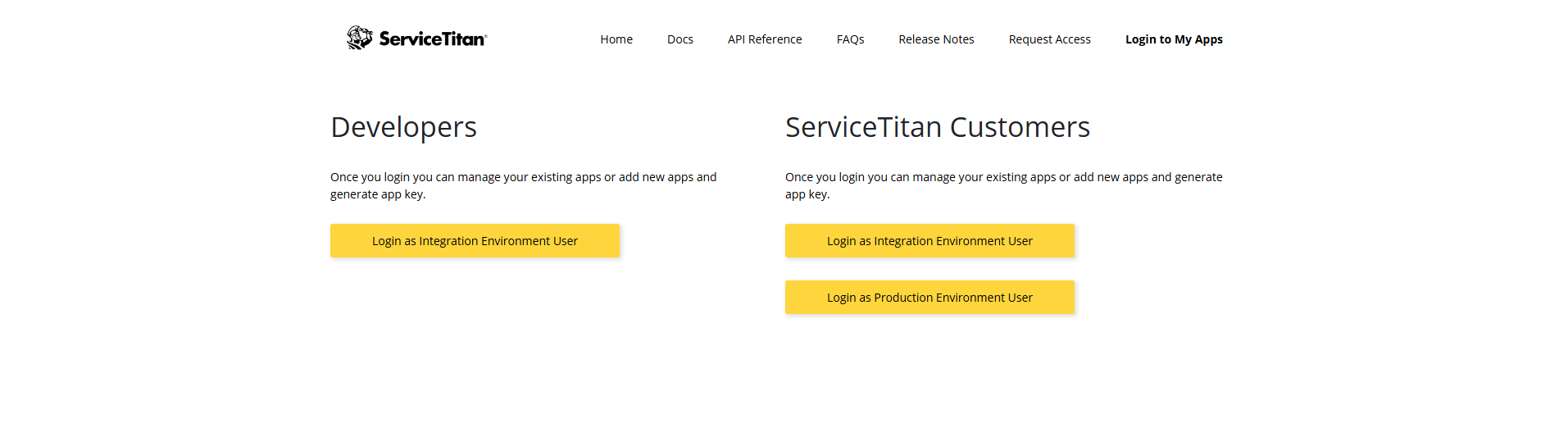Click the word "Production" on the yellow button
The image size is (1568, 437).
click(x=903, y=298)
